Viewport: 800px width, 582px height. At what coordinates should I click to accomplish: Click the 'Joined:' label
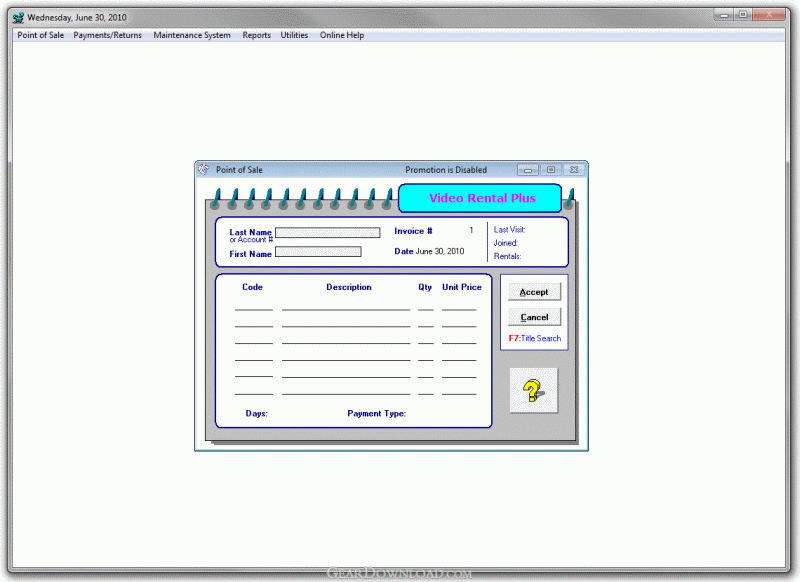pos(506,243)
